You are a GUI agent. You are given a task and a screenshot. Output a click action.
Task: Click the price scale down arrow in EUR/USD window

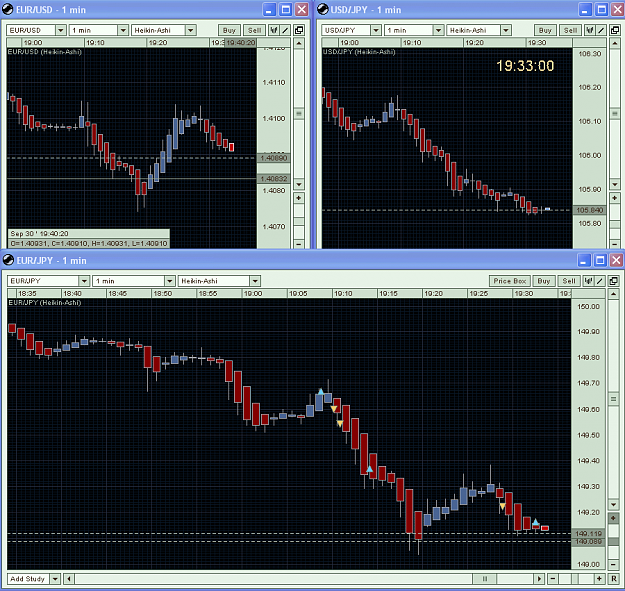[x=299, y=185]
